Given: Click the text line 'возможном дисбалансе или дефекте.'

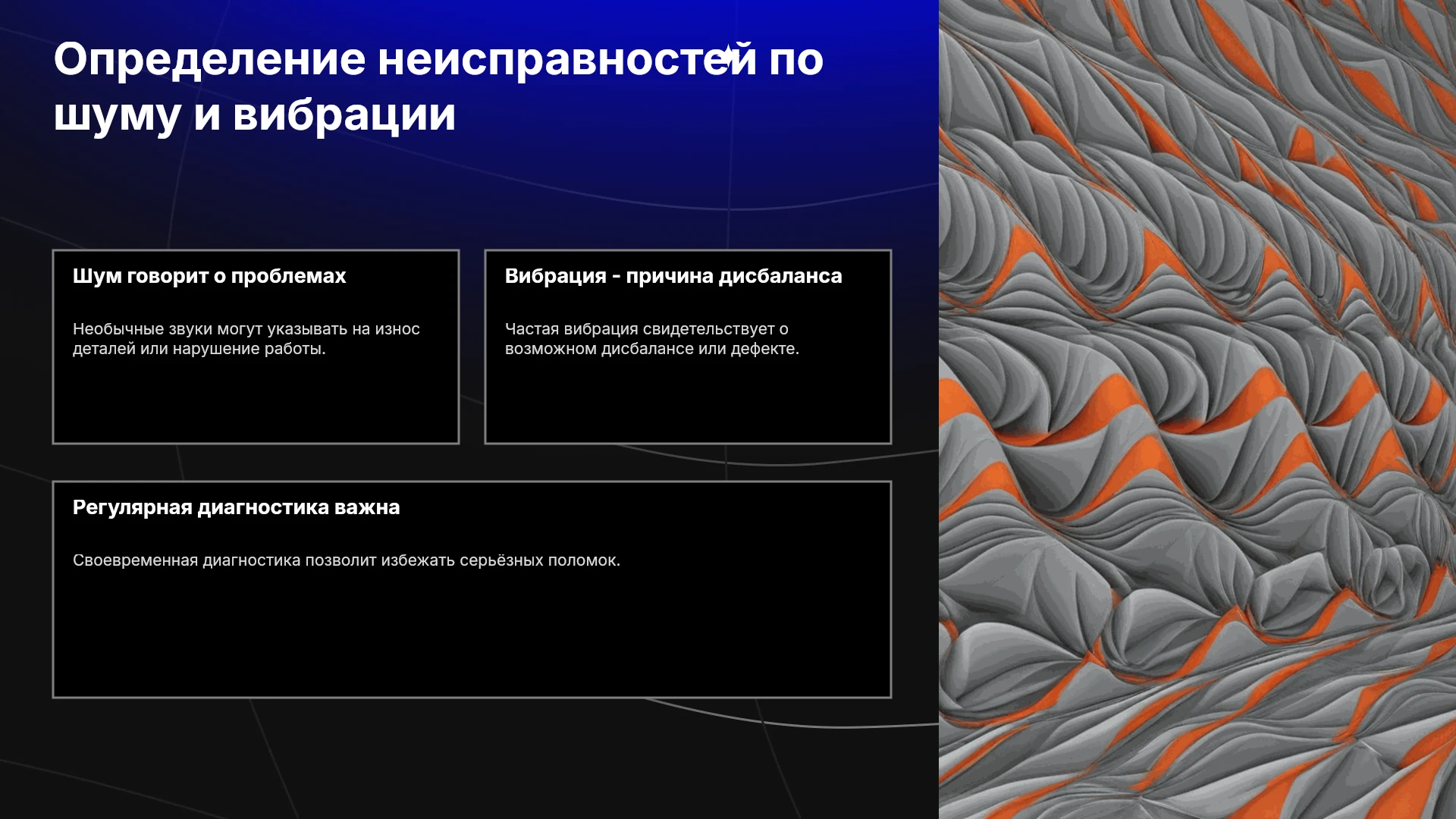Looking at the screenshot, I should pyautogui.click(x=652, y=349).
